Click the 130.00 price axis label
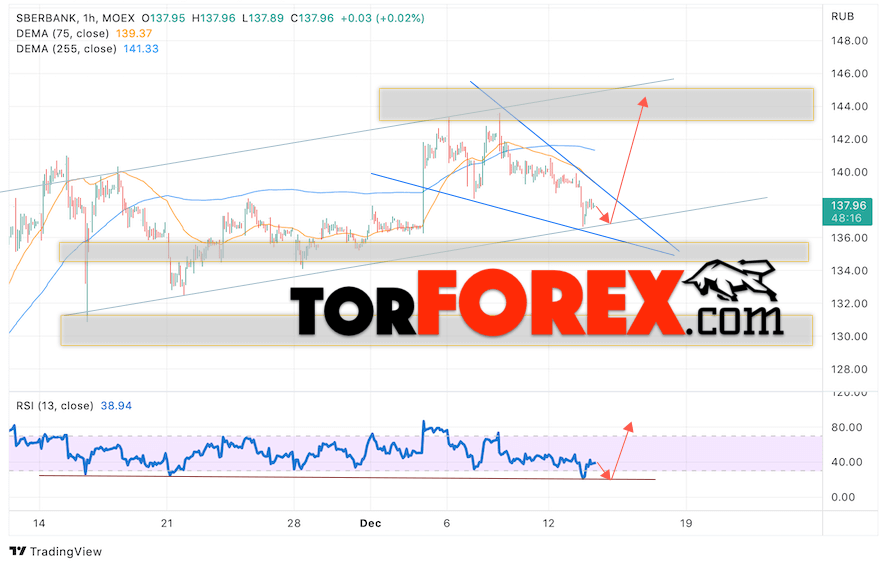 click(849, 336)
